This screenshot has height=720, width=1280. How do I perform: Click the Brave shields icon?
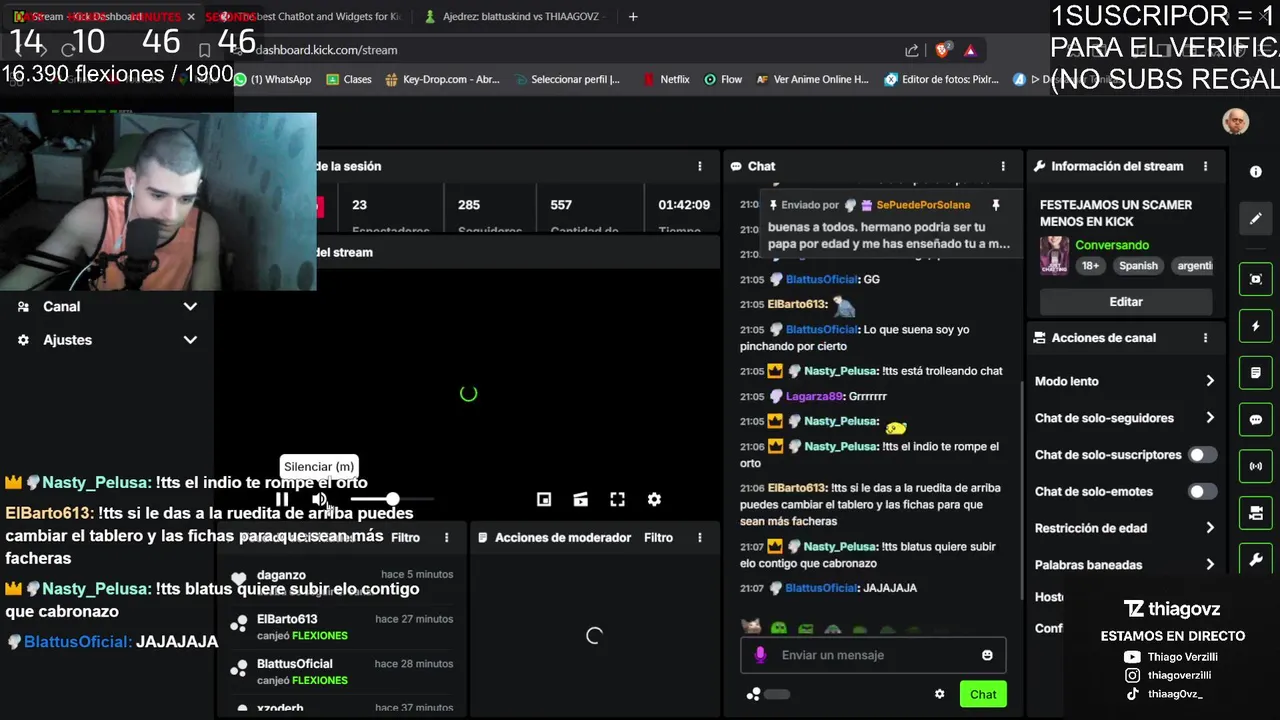pyautogui.click(x=942, y=50)
